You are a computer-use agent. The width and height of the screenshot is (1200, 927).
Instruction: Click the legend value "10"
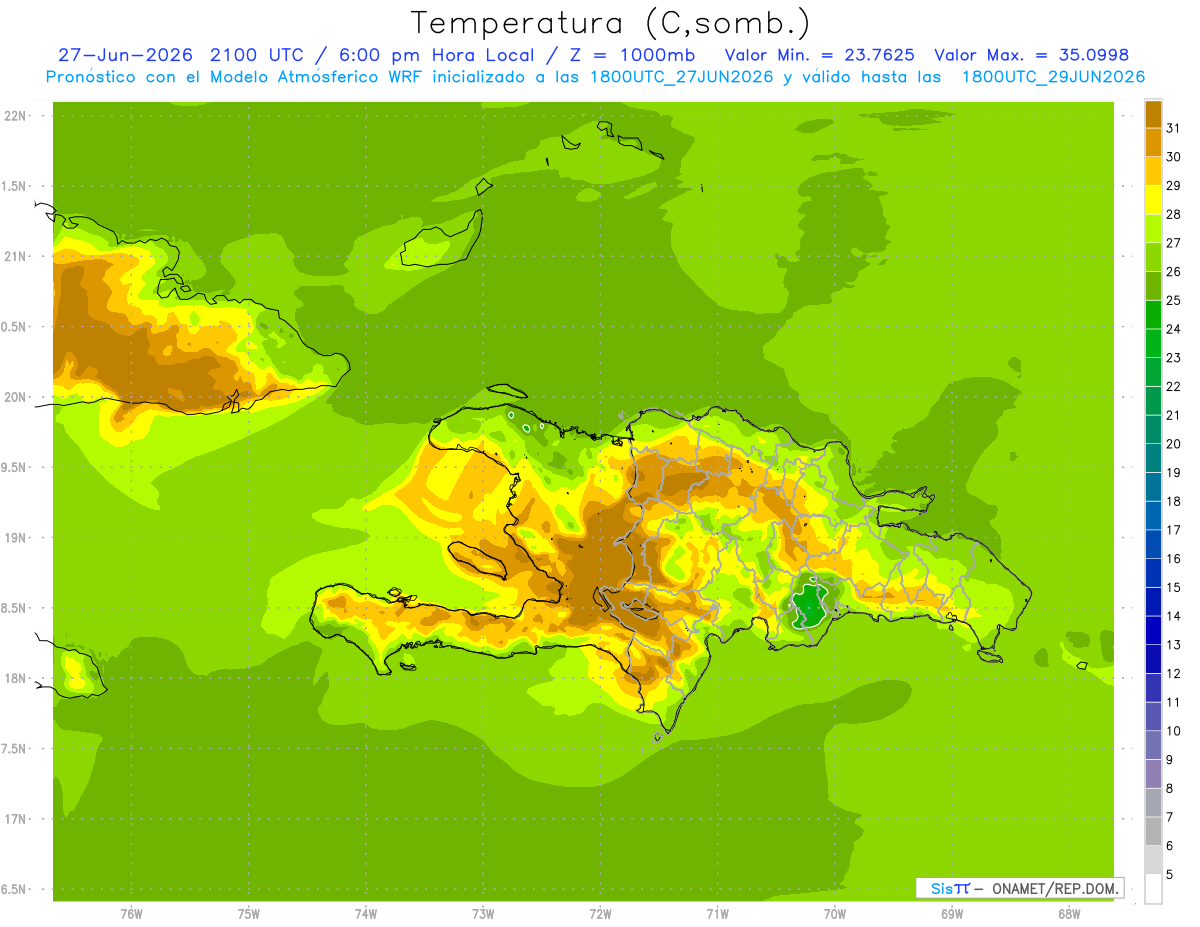click(x=1173, y=731)
